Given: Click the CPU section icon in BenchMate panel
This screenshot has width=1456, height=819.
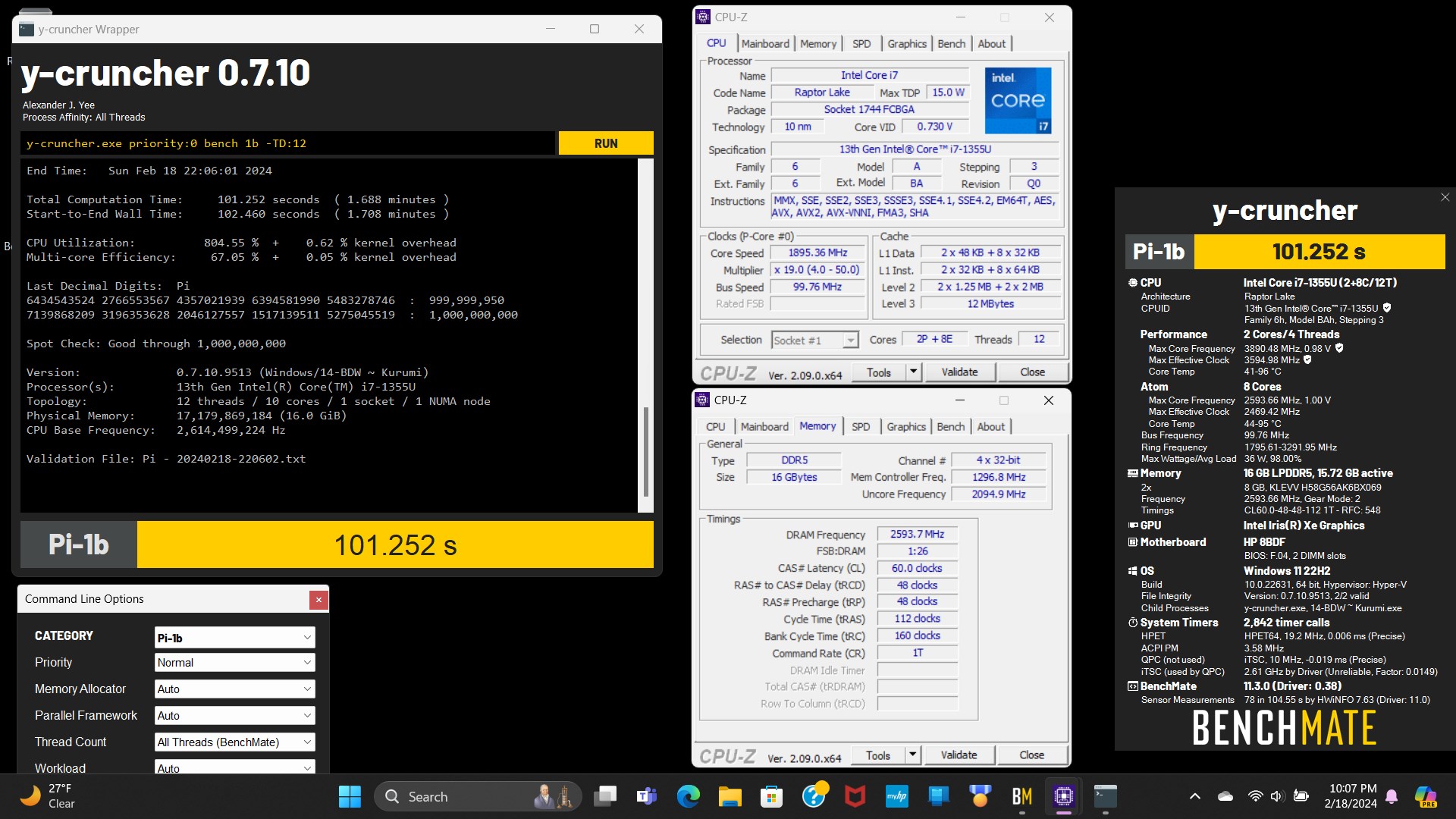Looking at the screenshot, I should click(1133, 283).
